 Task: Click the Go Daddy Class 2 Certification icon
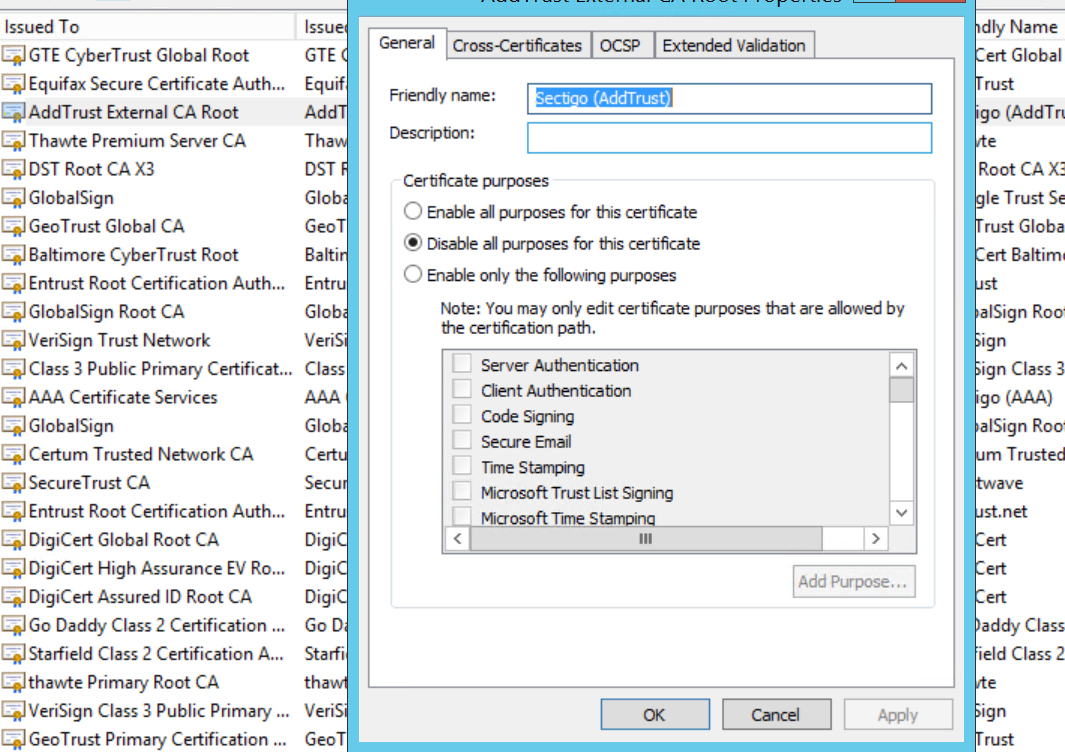[x=14, y=626]
